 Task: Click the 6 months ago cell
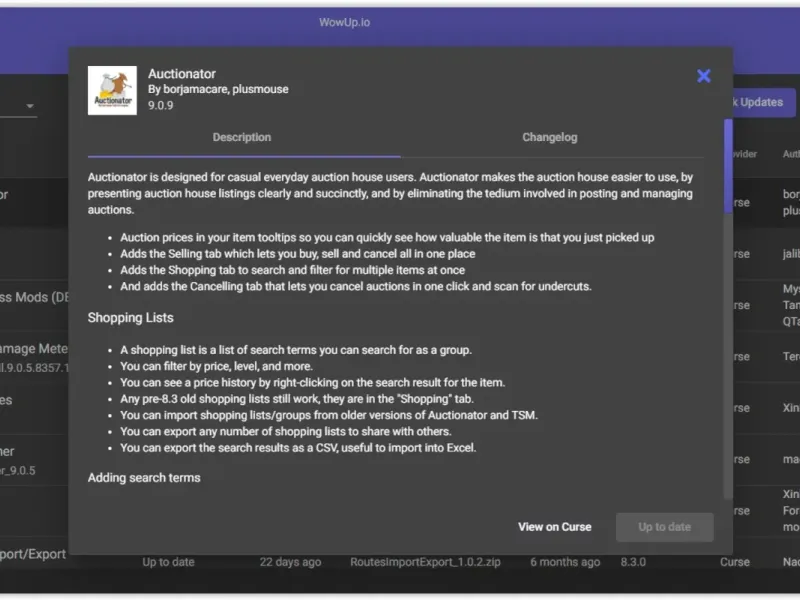coord(565,562)
